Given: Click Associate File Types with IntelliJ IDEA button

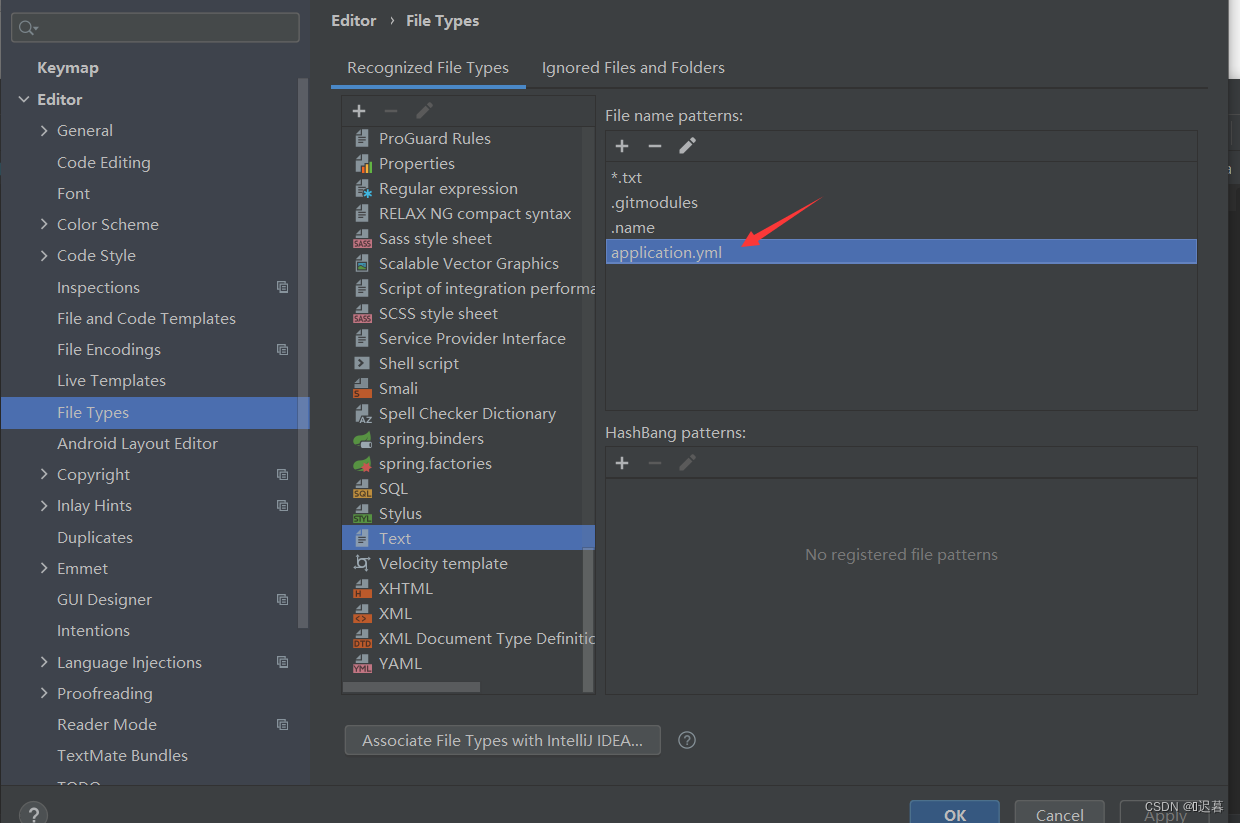Looking at the screenshot, I should (503, 741).
